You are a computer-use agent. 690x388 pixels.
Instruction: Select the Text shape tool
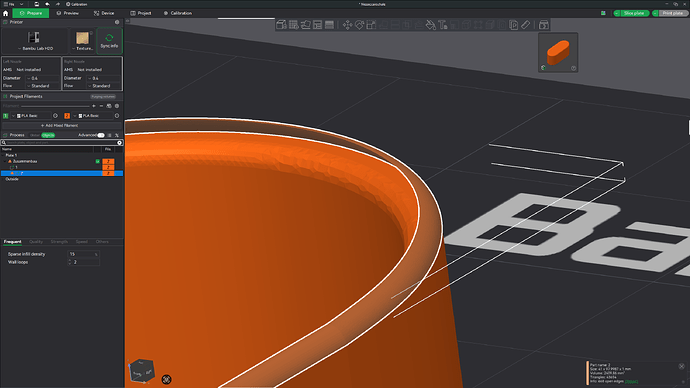(443, 25)
